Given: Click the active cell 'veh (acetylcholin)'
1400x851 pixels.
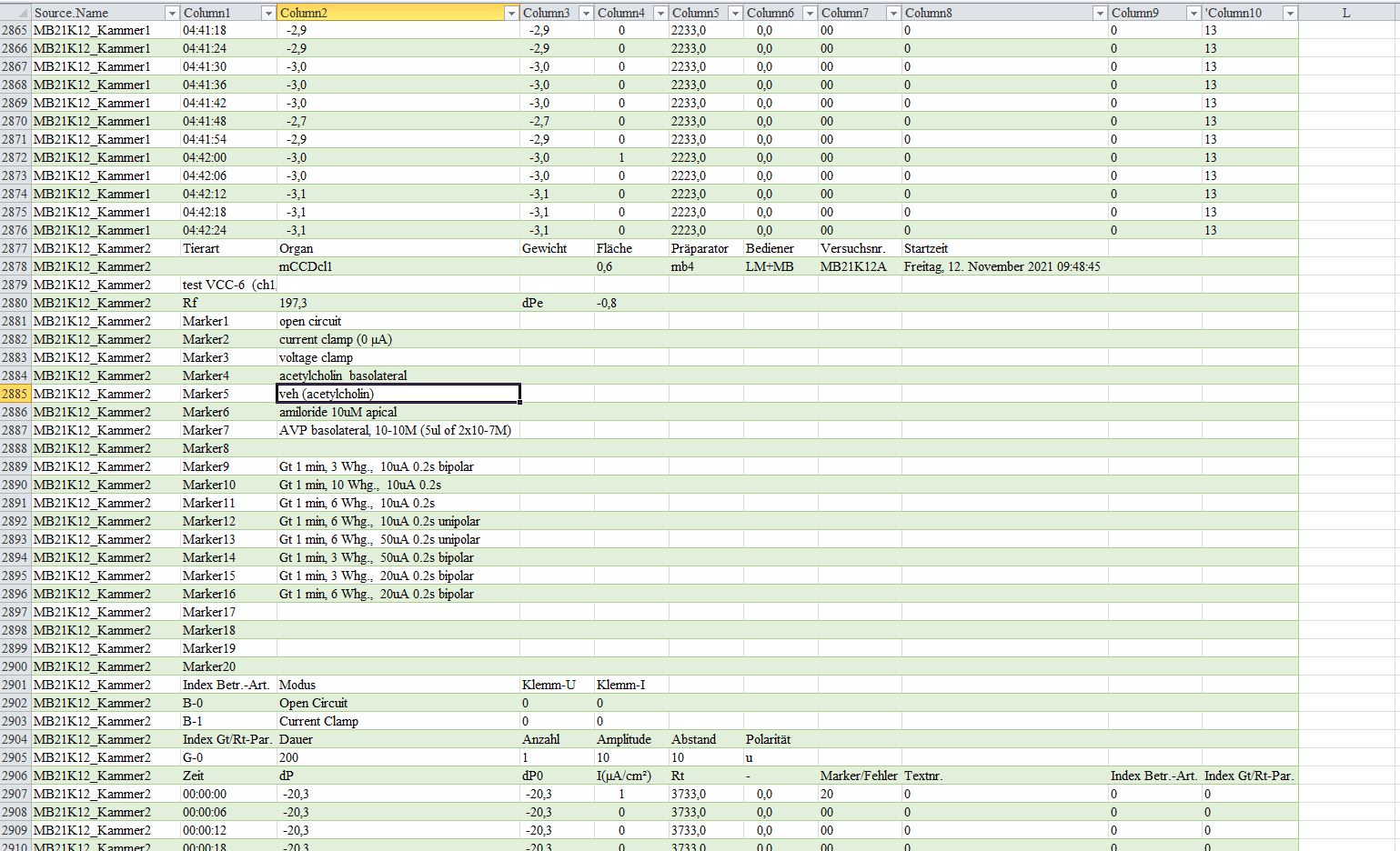Looking at the screenshot, I should (398, 394).
